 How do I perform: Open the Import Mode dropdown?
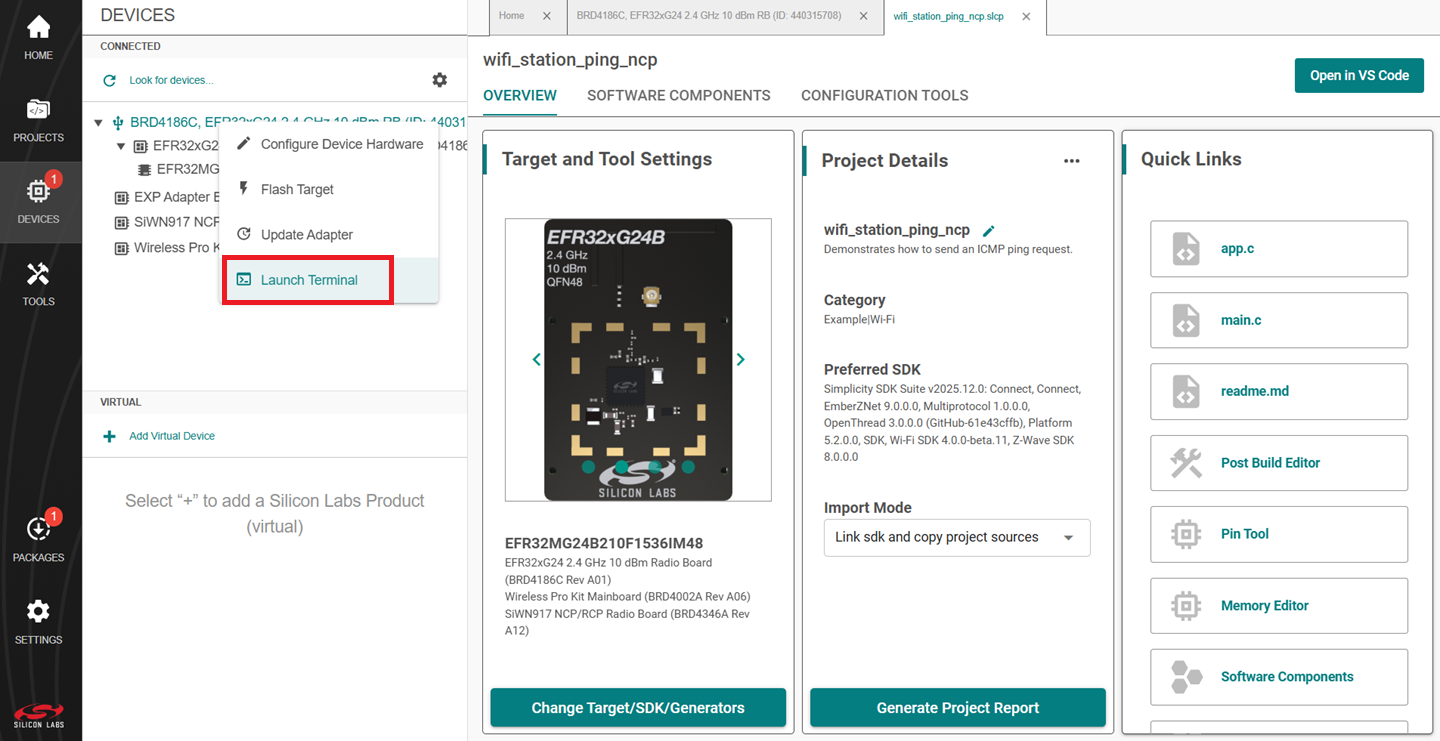tap(956, 537)
